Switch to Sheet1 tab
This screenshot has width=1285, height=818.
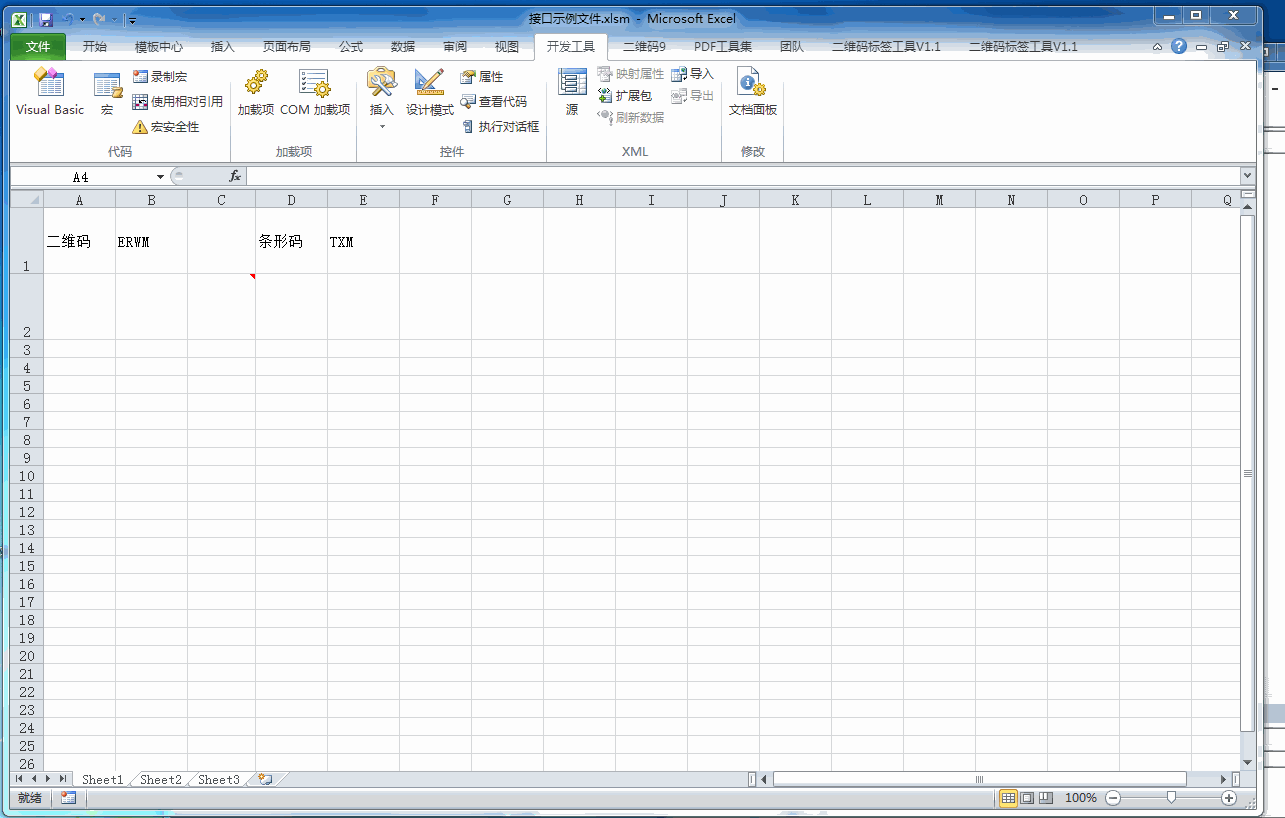click(103, 779)
